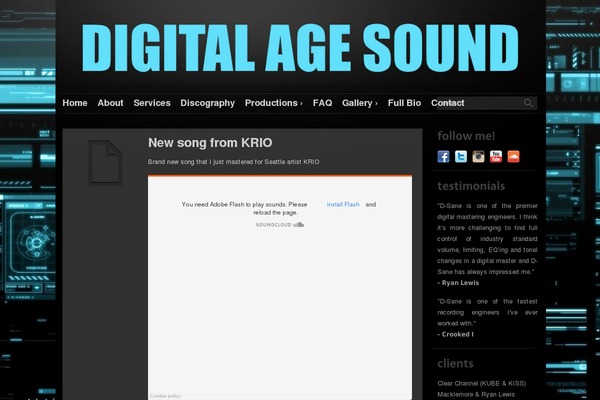Expand the Gallery submenu
The image size is (600, 400).
point(360,103)
